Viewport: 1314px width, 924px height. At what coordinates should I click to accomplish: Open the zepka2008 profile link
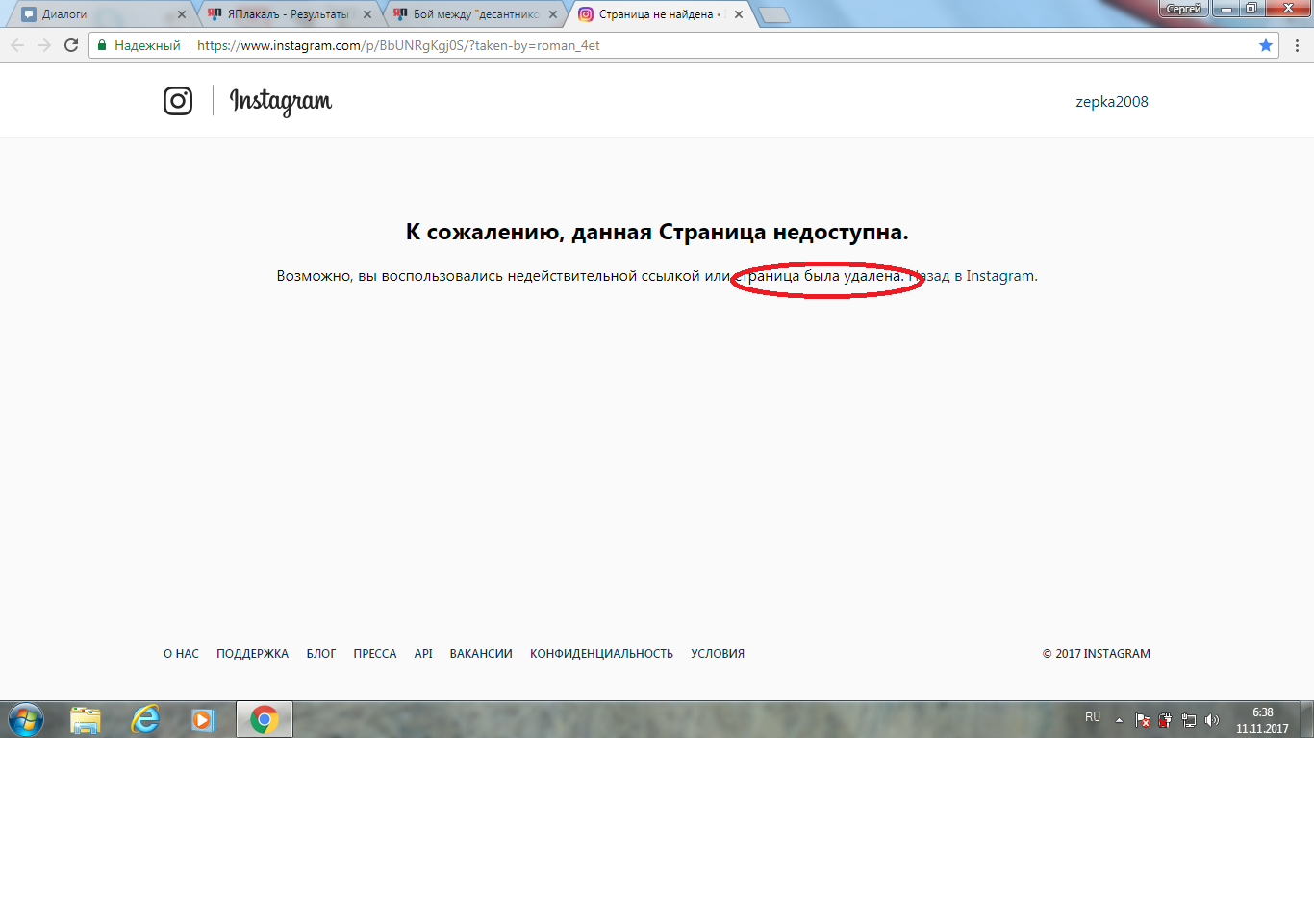(1112, 102)
